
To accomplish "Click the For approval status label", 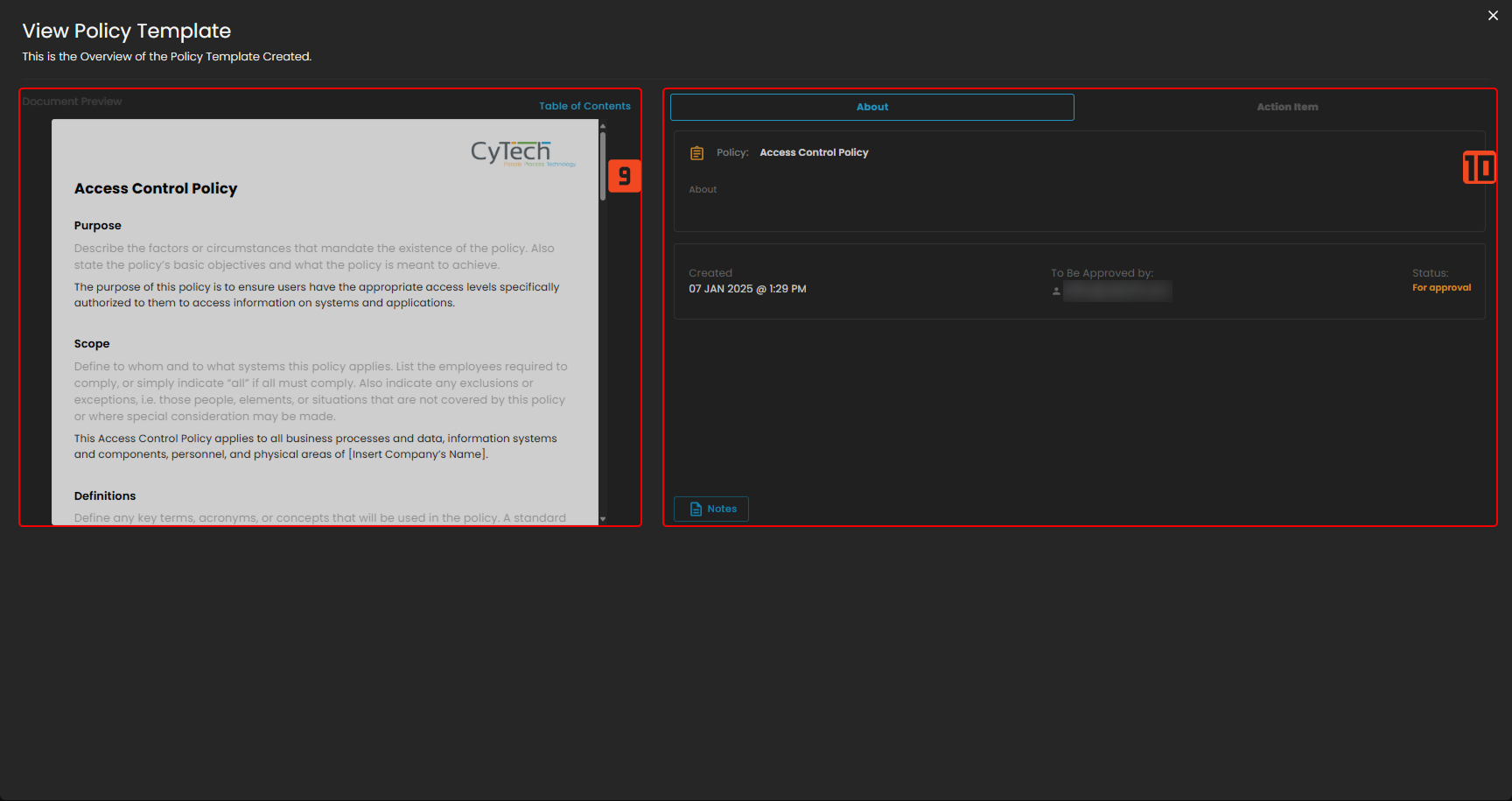I will pos(1441,288).
